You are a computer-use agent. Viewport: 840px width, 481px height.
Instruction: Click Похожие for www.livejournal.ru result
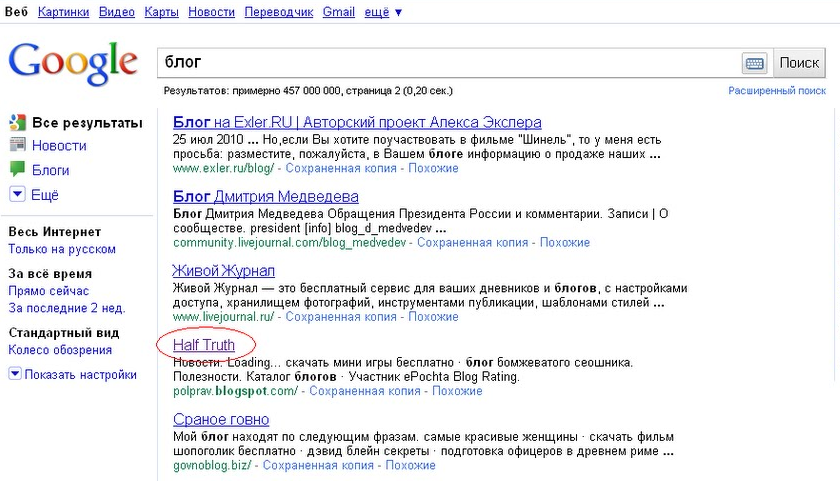pos(433,317)
